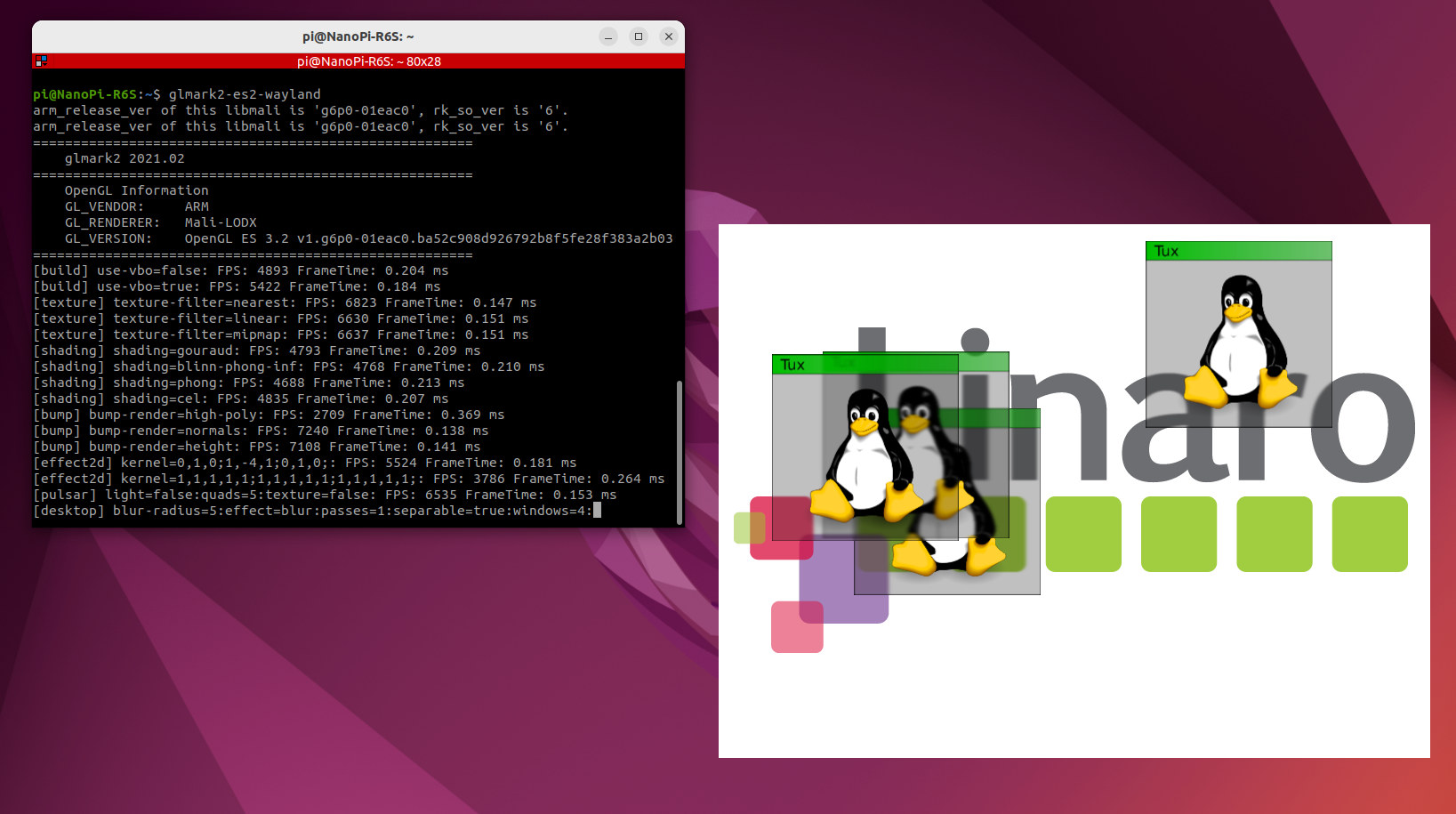1456x814 pixels.
Task: Click the 'bump-render=normals' result line
Action: click(261, 431)
